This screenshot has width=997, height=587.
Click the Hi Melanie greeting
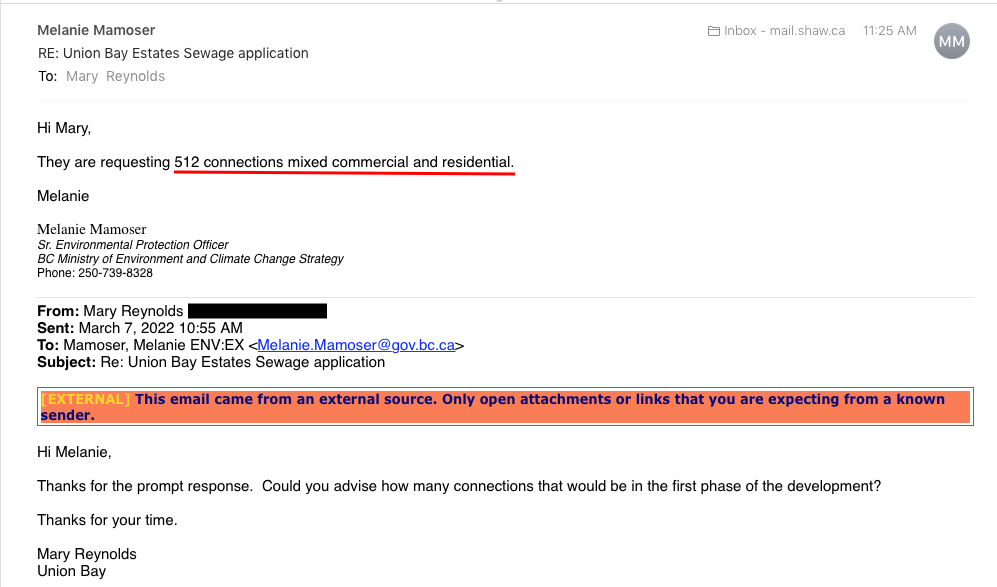tap(74, 452)
